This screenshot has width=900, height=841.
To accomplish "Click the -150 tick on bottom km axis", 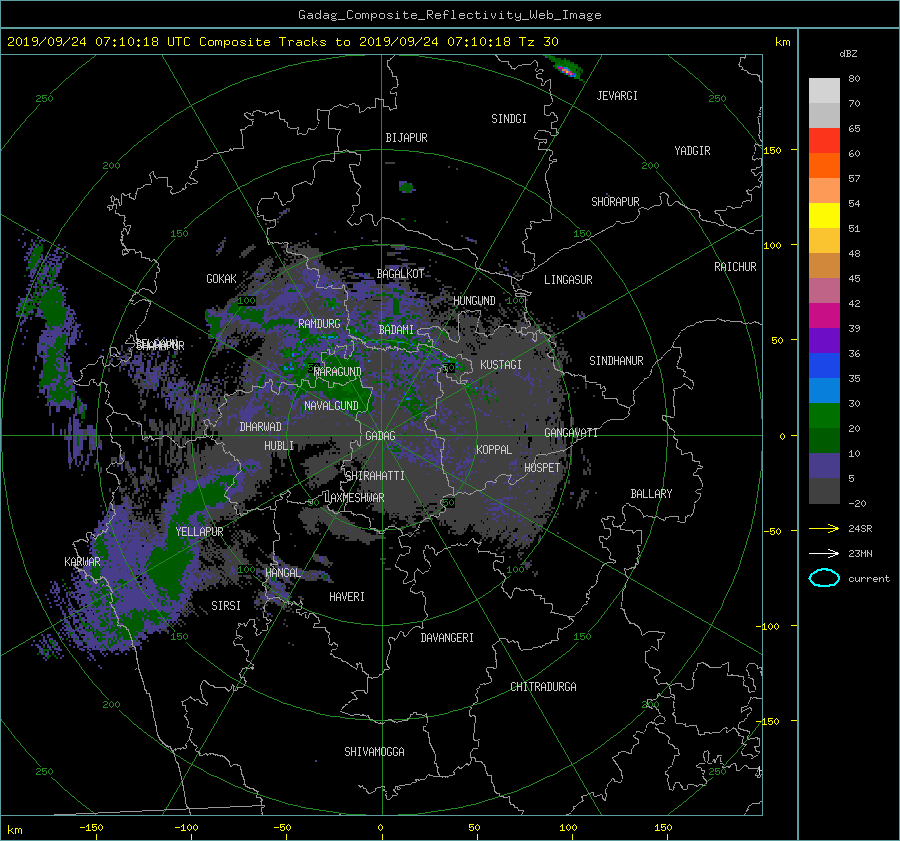I will pyautogui.click(x=91, y=827).
